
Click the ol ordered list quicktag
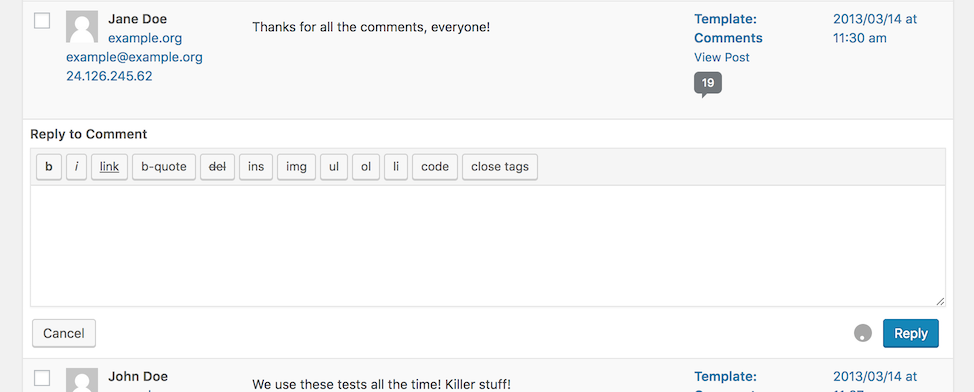366,167
